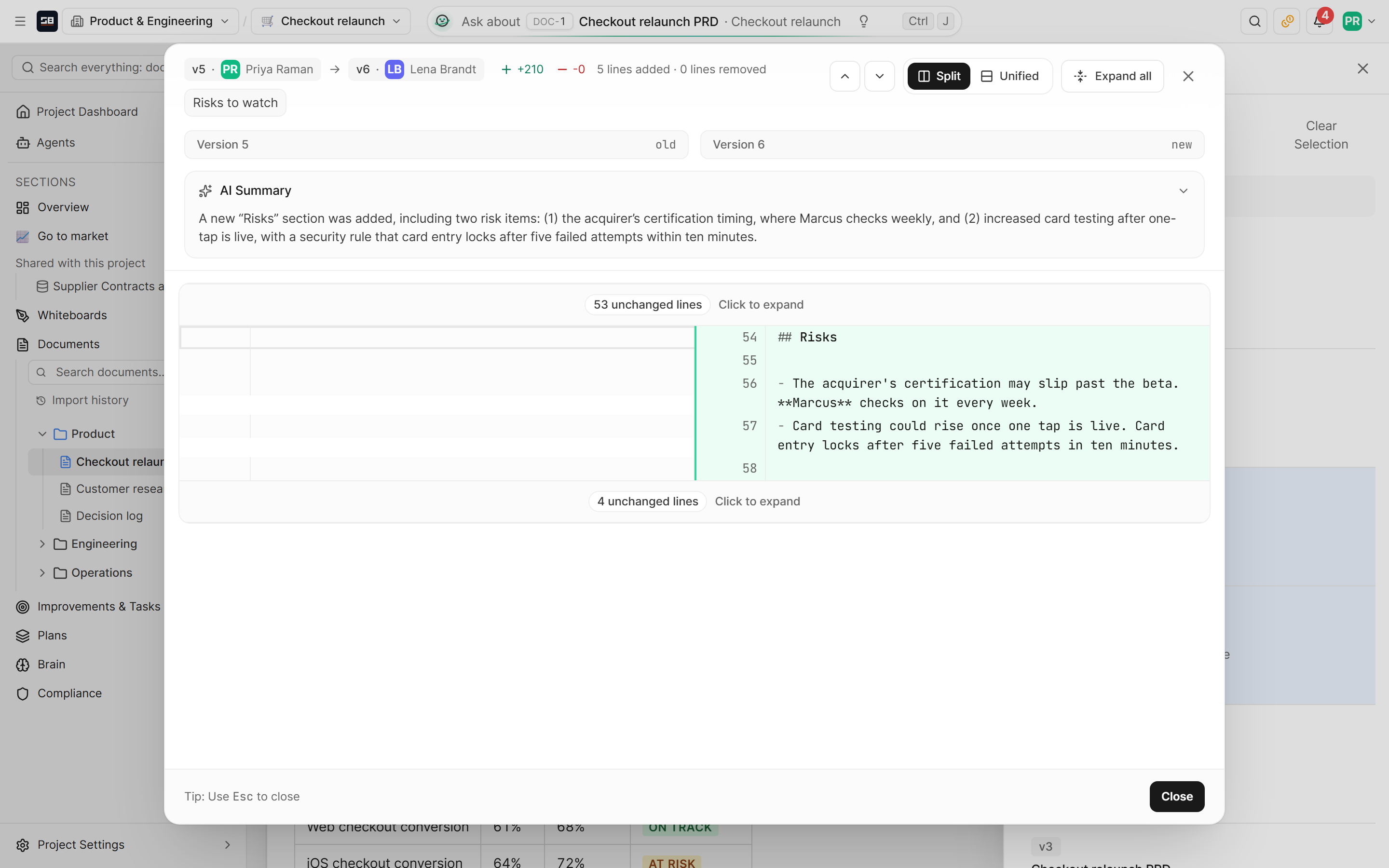Click the Expand all button

(x=1112, y=76)
